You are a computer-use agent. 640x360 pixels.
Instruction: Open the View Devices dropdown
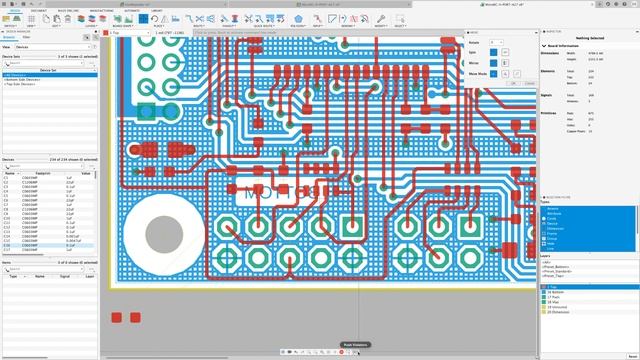(x=52, y=47)
